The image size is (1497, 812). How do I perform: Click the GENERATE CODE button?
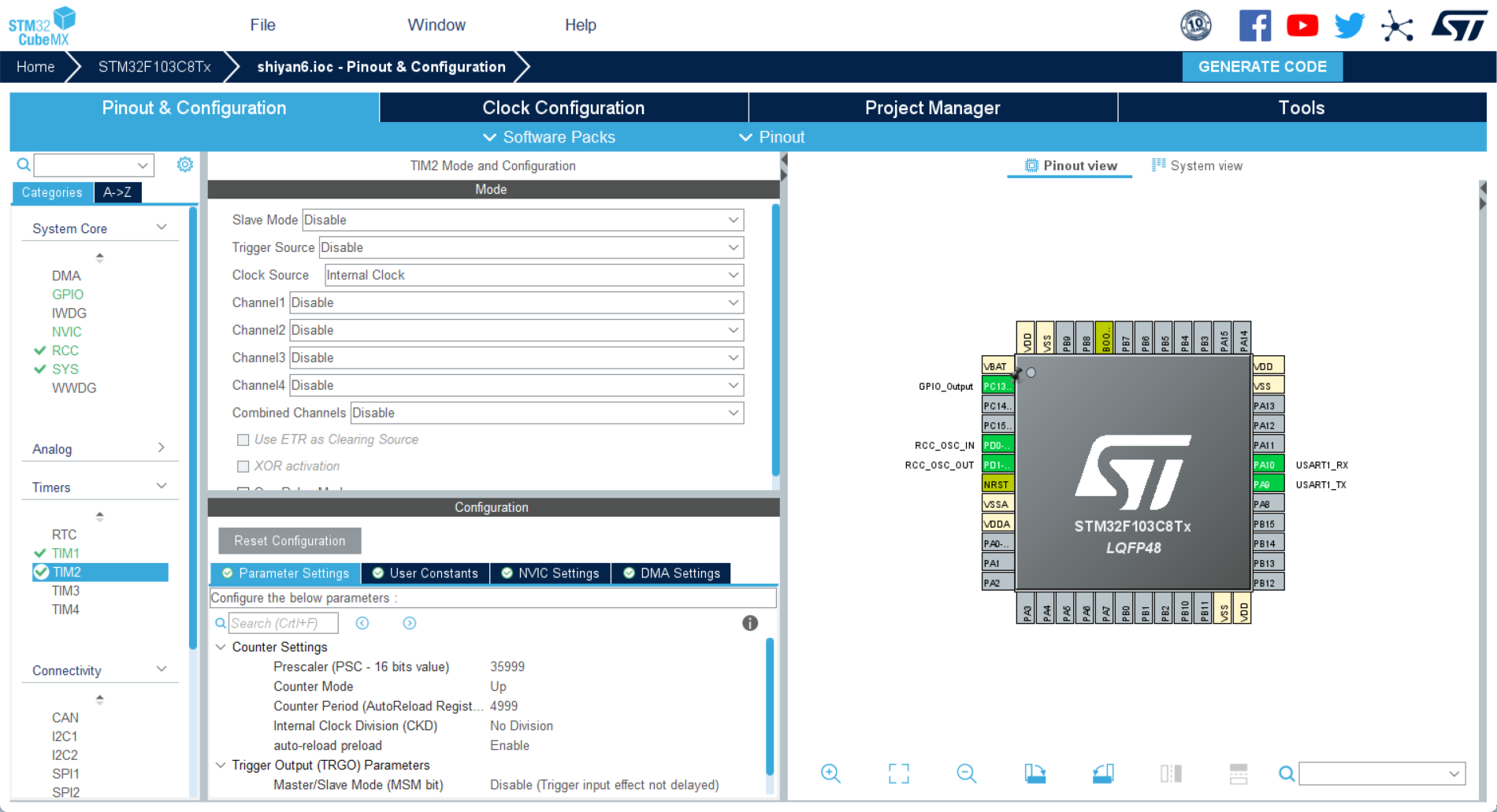point(1262,67)
